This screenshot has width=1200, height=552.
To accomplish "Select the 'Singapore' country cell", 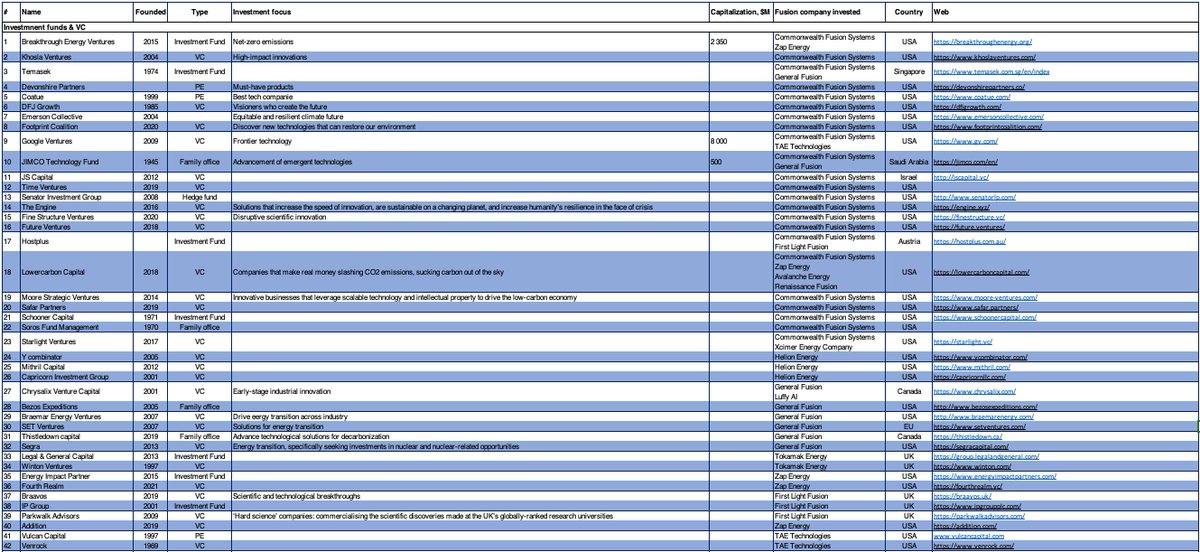I will 908,73.
